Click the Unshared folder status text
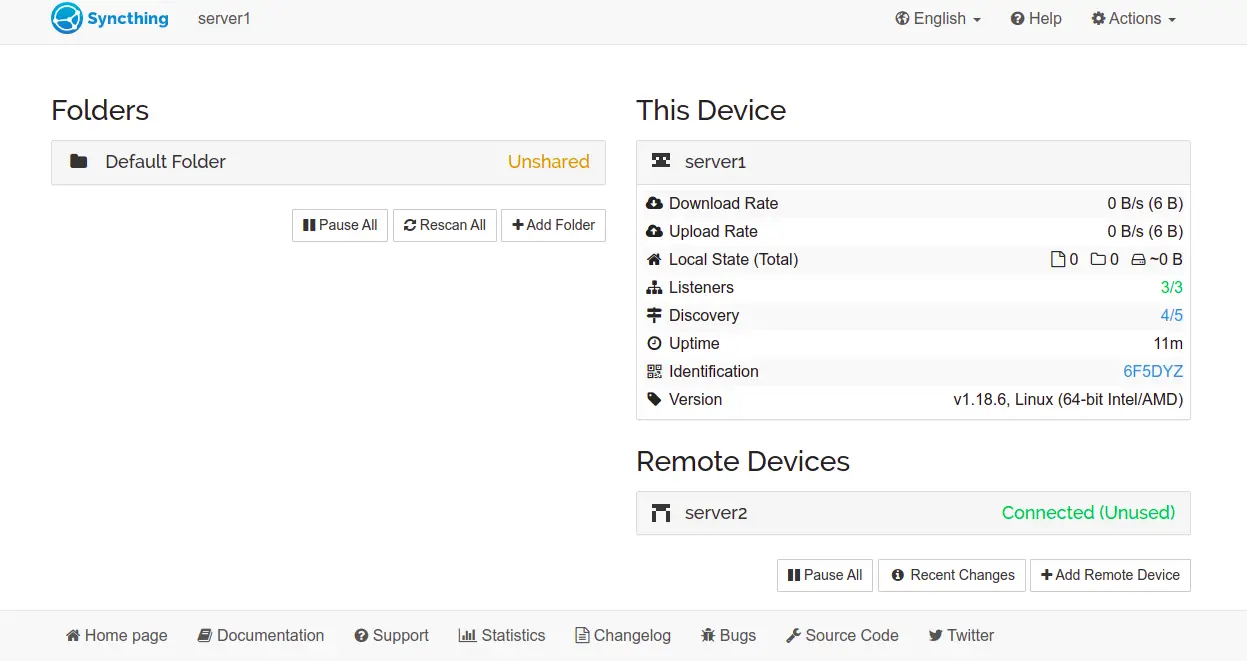 click(x=548, y=161)
